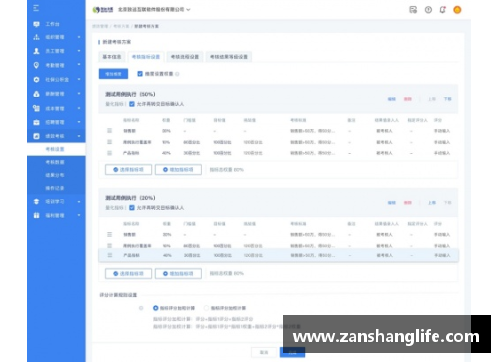Click 增加指标项 in the 50% section

178,170
